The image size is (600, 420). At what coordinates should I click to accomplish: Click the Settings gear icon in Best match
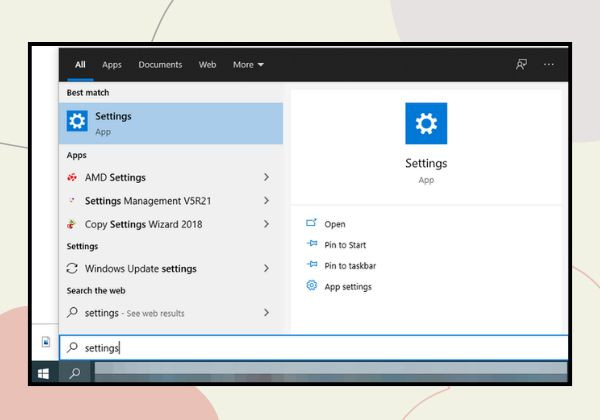tap(77, 121)
